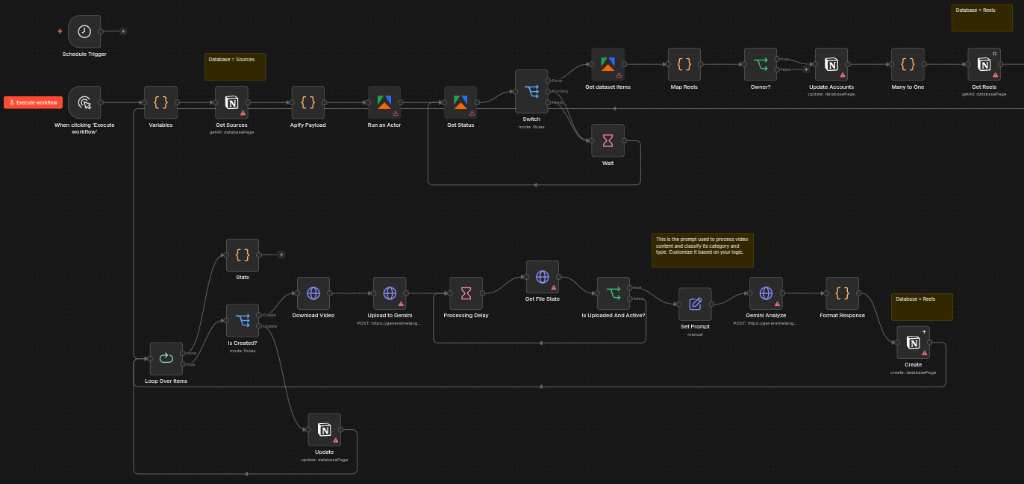This screenshot has width=1024, height=484.
Task: Select the Download Video HTTP node
Action: pos(313,293)
